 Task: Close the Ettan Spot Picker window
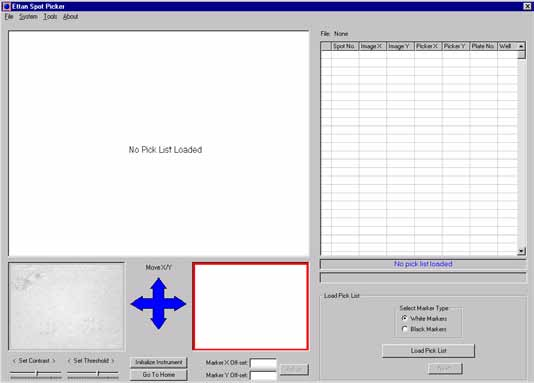(527, 6)
